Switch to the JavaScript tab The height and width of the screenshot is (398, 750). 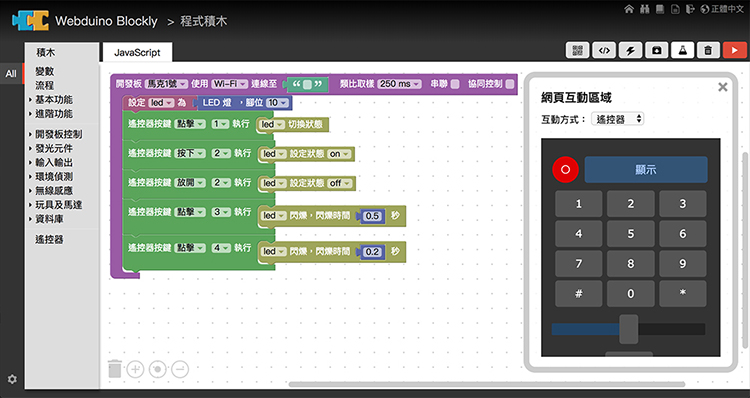(x=137, y=52)
